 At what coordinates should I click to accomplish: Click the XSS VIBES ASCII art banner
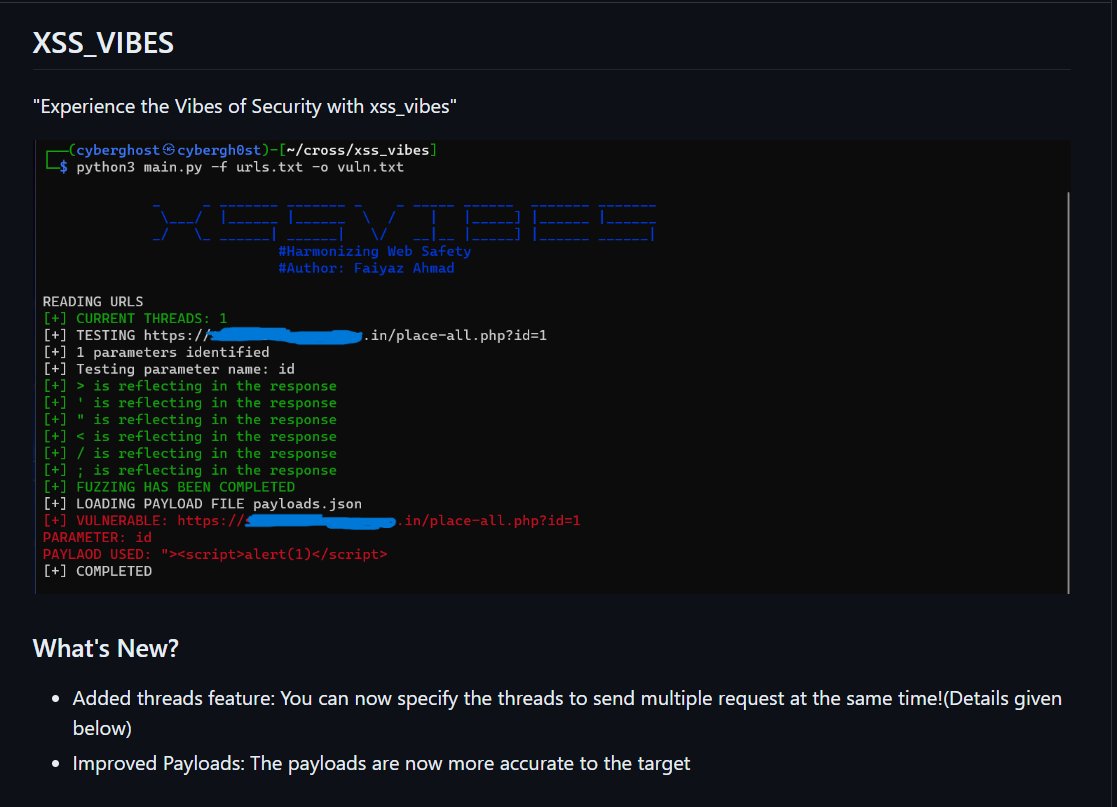(404, 223)
